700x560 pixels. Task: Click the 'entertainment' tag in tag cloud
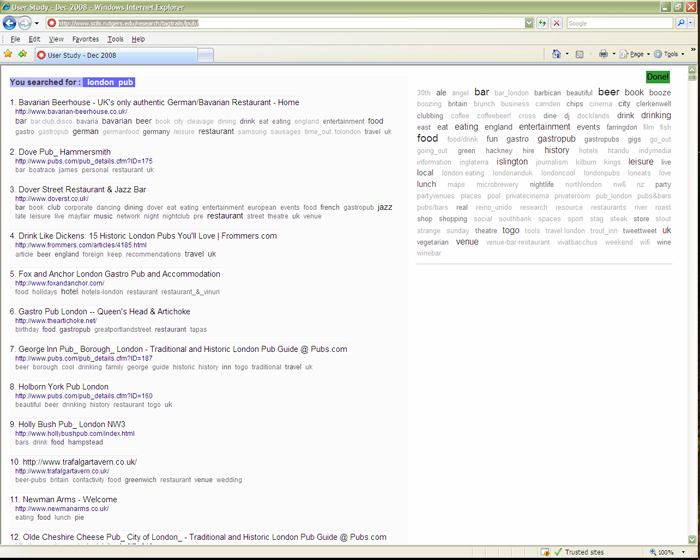pyautogui.click(x=544, y=127)
